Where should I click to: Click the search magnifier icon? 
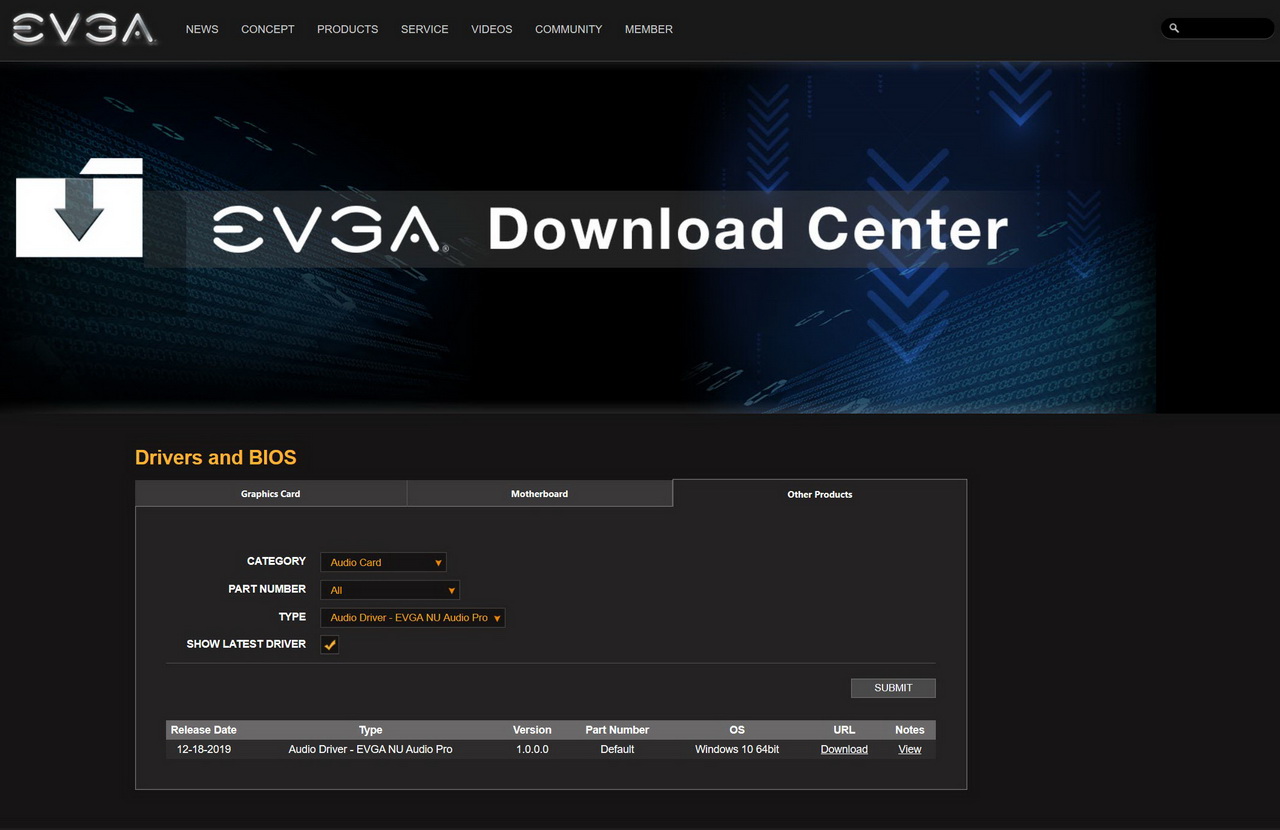(x=1174, y=28)
